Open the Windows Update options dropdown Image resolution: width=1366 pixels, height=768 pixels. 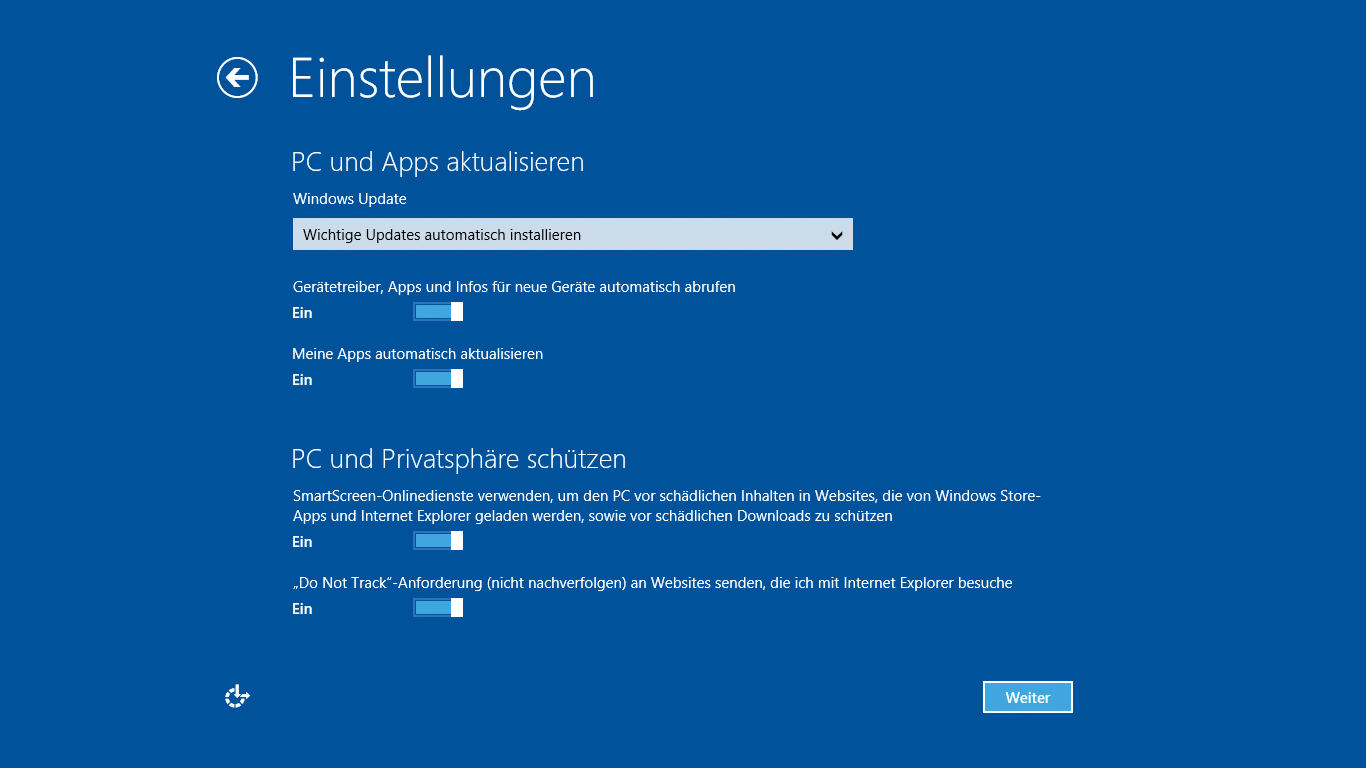[x=572, y=235]
